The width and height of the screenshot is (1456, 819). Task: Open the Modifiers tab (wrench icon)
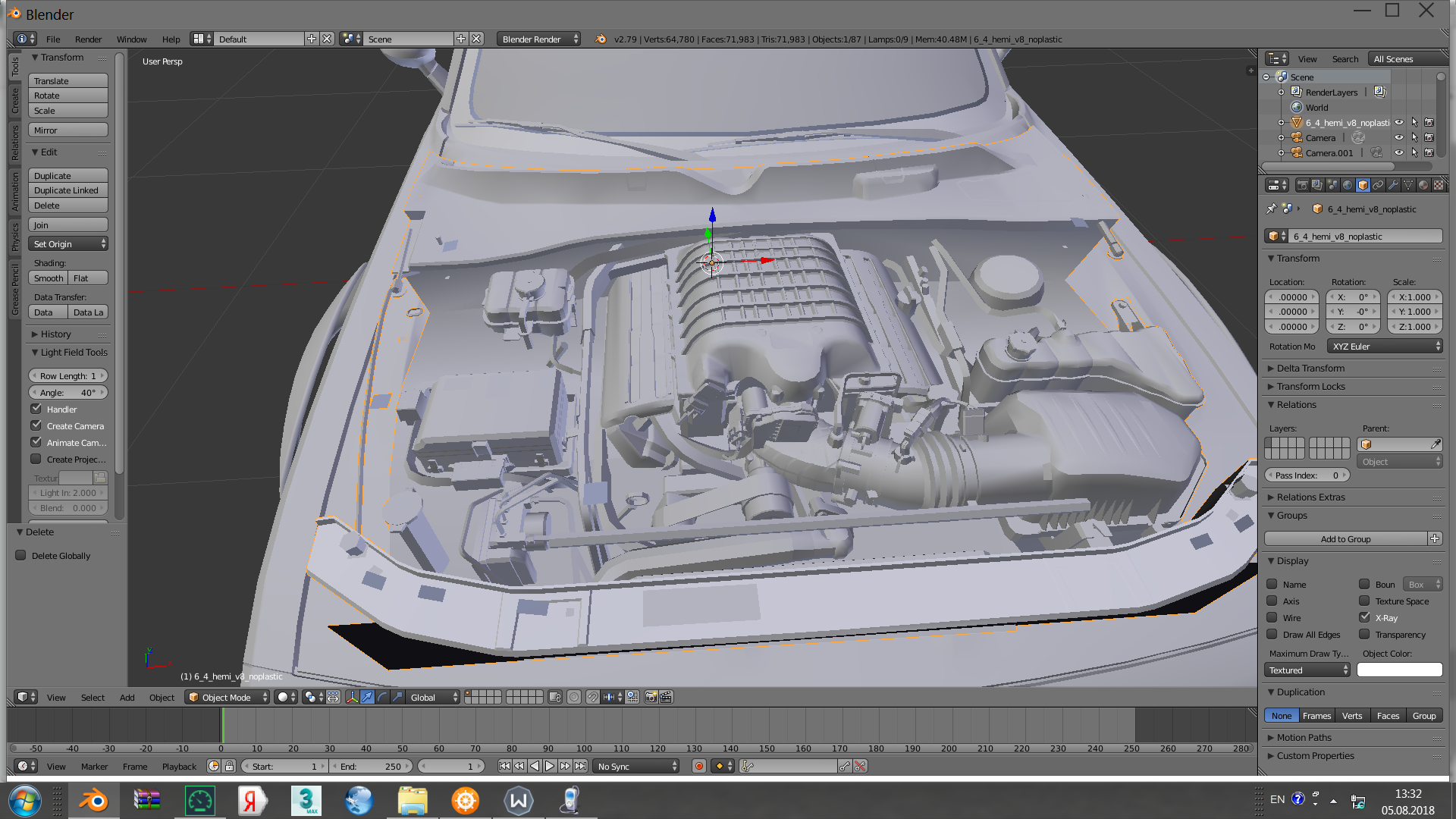tap(1393, 185)
